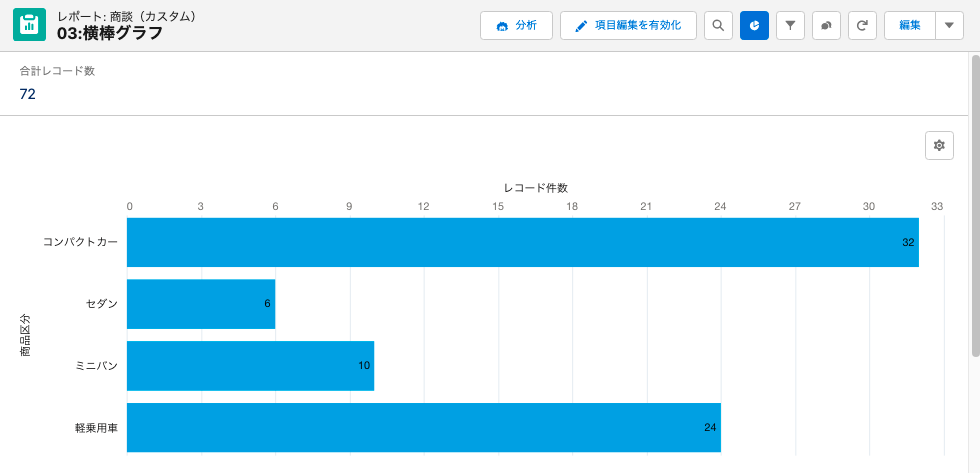Click the report title 03:横棒グラフ
980x473 pixels.
click(x=110, y=34)
